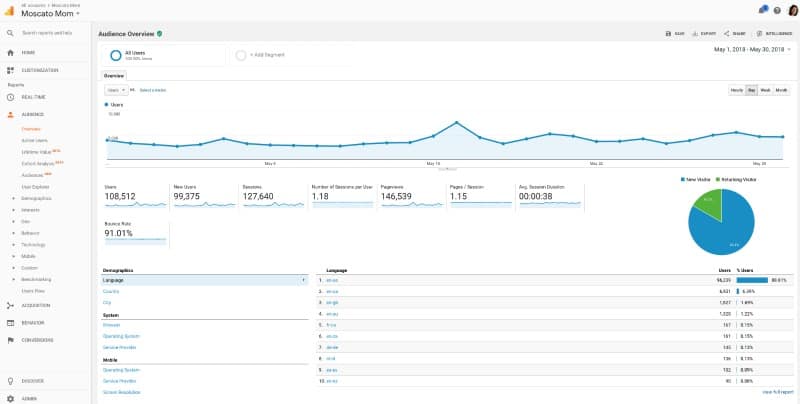This screenshot has height=404, width=800.
Task: Click the Language demographics row
Action: [x=205, y=280]
